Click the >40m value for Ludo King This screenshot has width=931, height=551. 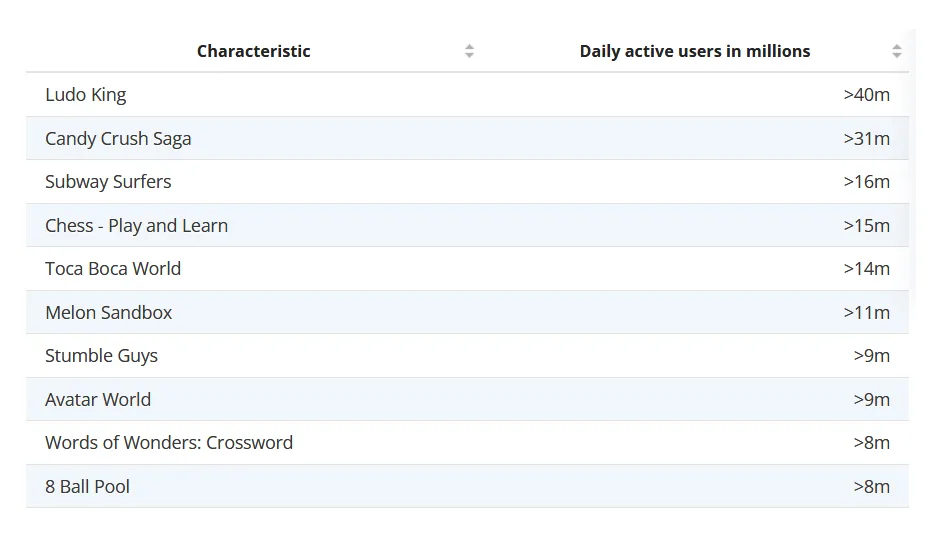coord(866,95)
